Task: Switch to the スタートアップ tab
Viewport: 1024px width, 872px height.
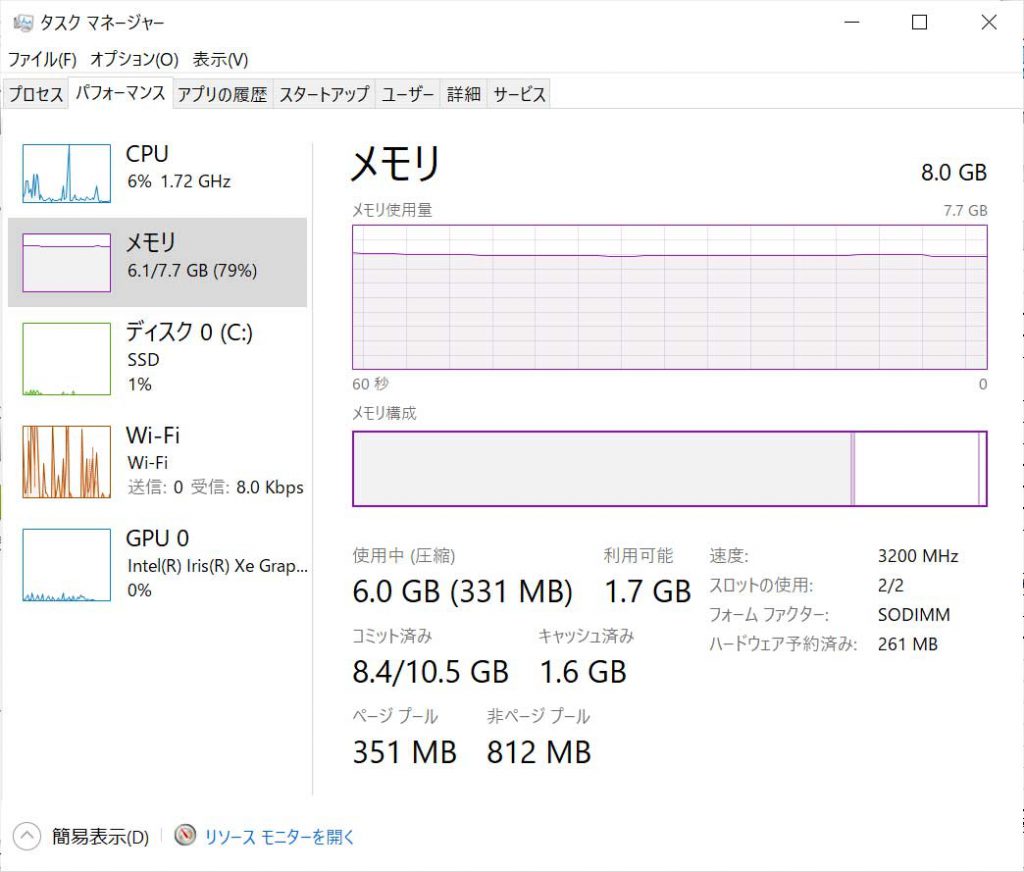Action: (324, 95)
